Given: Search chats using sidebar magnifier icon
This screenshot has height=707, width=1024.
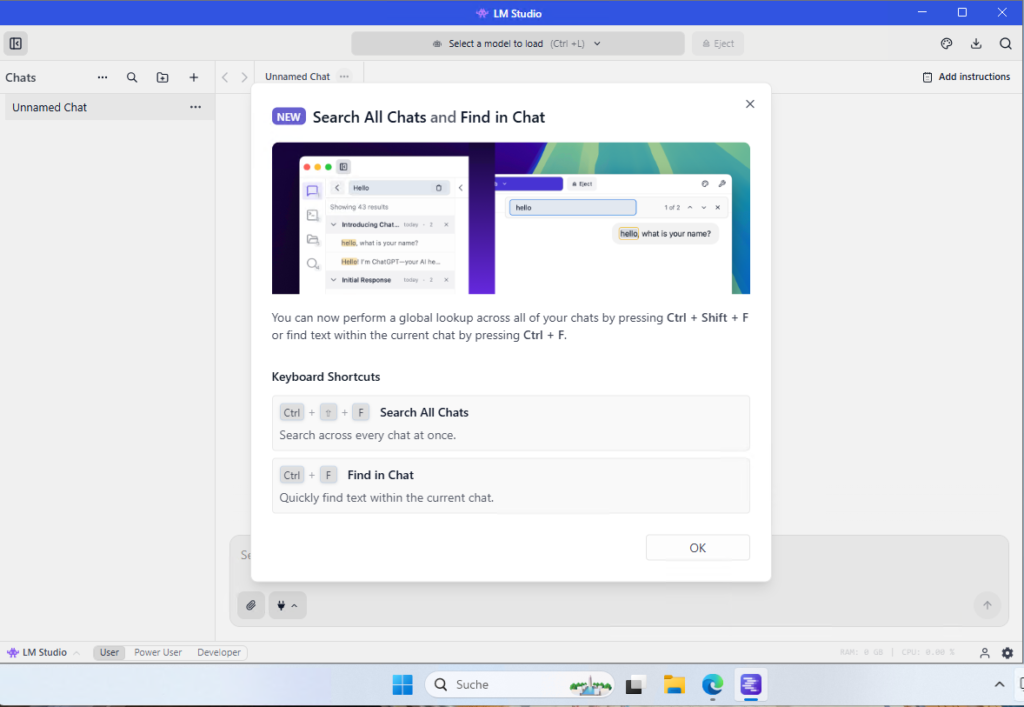Looking at the screenshot, I should 132,77.
